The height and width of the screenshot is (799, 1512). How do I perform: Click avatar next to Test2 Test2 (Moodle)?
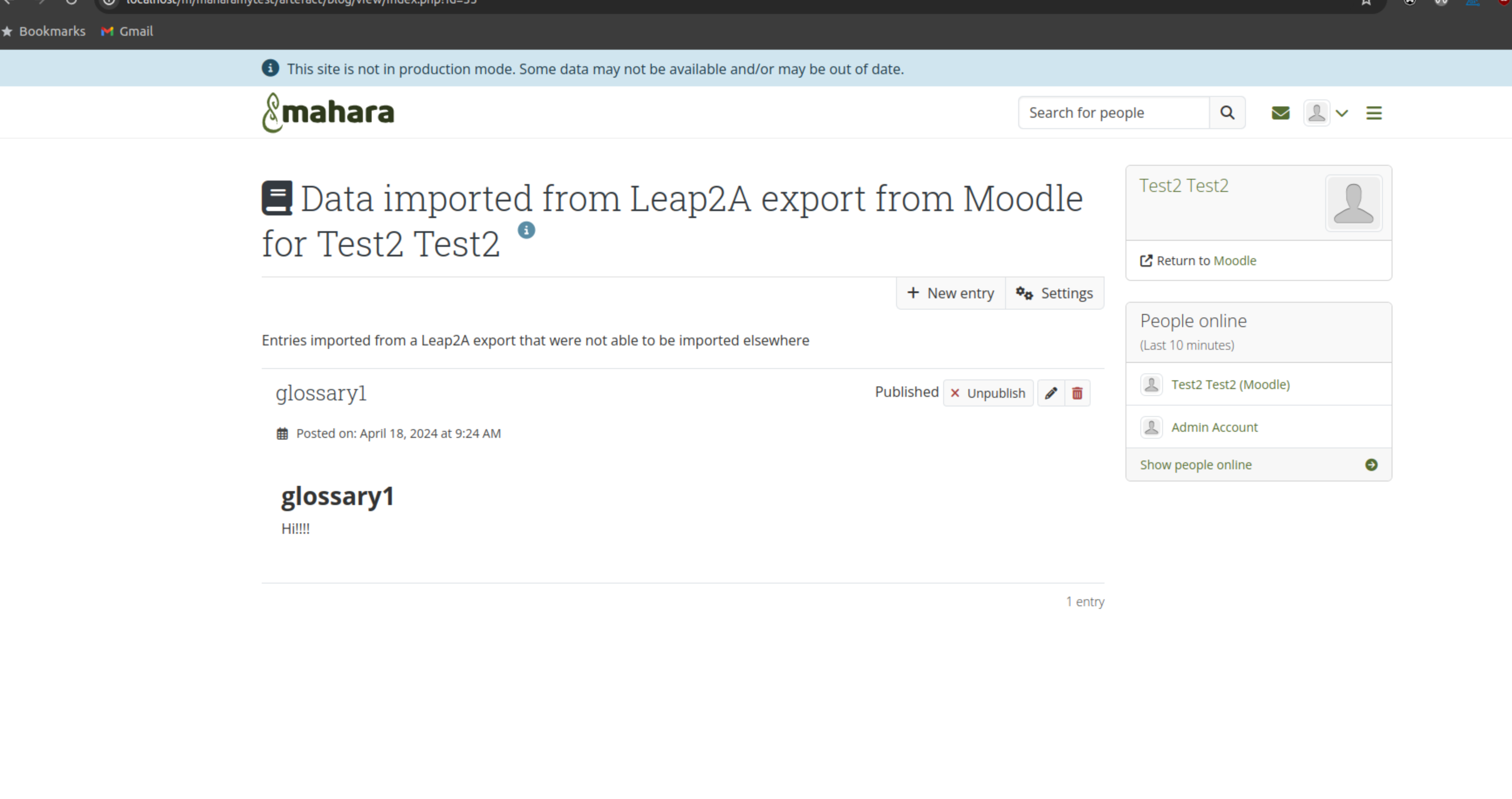pyautogui.click(x=1151, y=384)
